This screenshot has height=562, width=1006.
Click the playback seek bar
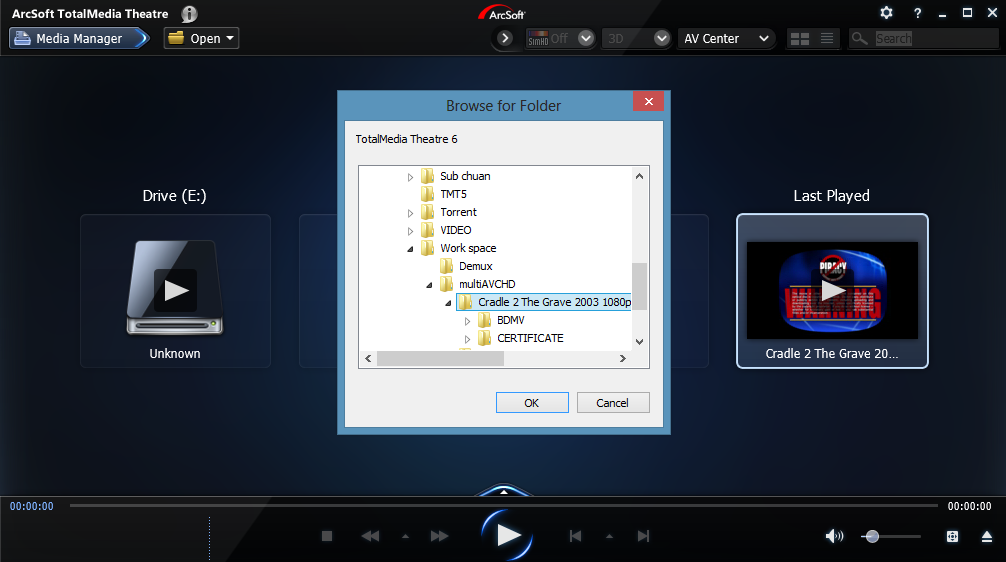[x=504, y=506]
